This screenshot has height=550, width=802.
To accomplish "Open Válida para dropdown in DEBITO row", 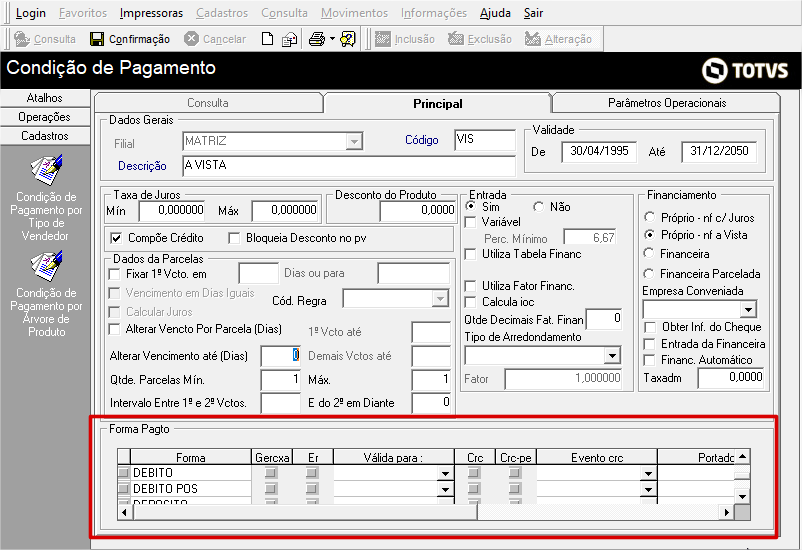I will pos(445,473).
